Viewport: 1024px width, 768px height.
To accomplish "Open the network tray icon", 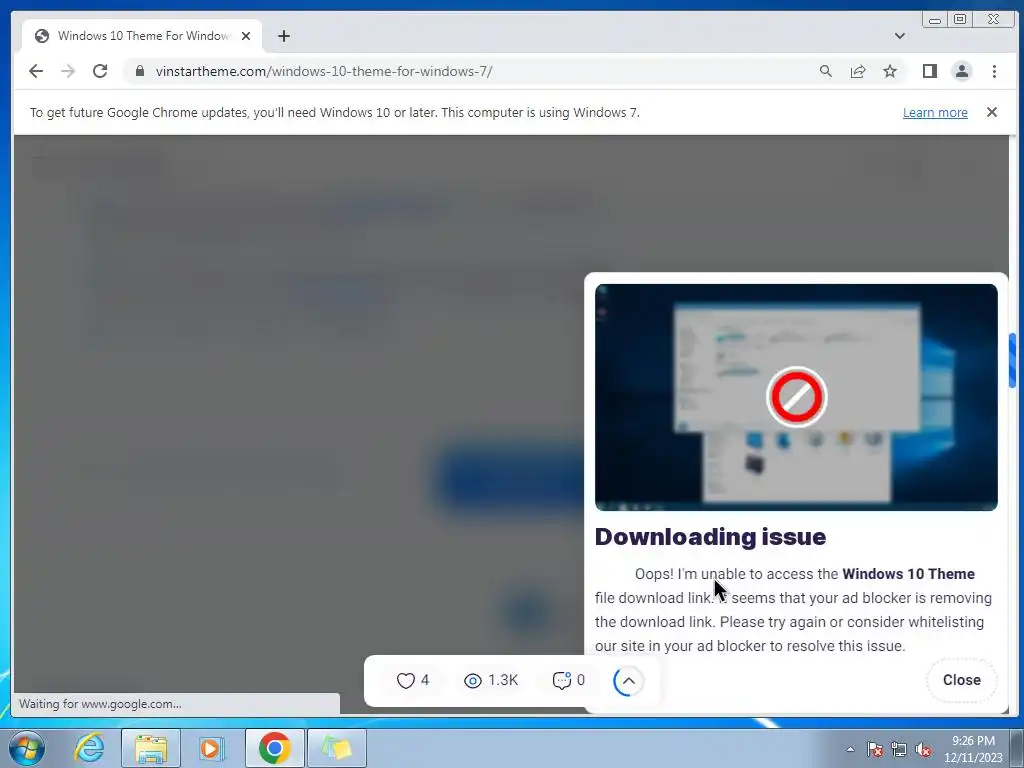I will coord(899,749).
